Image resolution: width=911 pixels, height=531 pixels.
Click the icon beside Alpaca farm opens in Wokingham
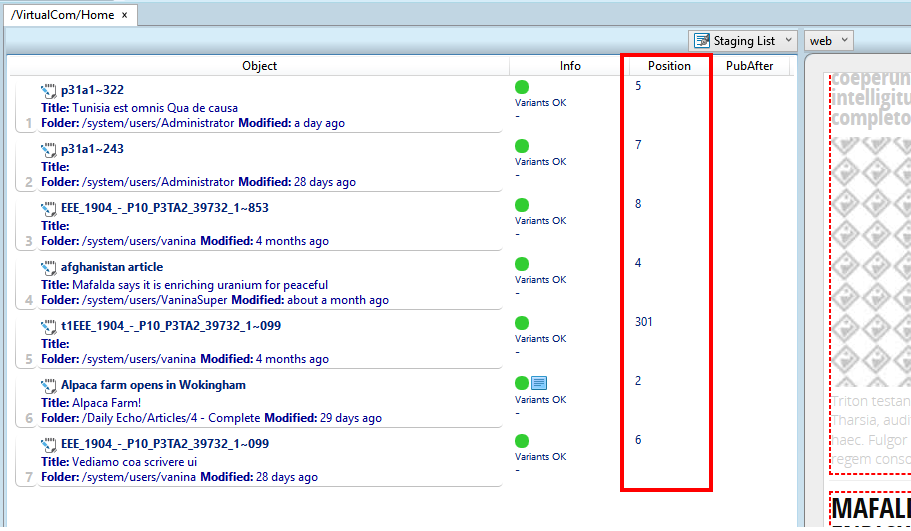tap(49, 386)
